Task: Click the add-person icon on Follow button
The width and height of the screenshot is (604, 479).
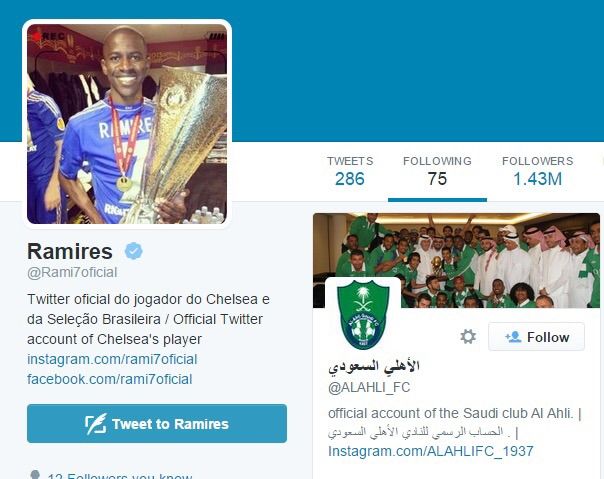Action: [513, 337]
